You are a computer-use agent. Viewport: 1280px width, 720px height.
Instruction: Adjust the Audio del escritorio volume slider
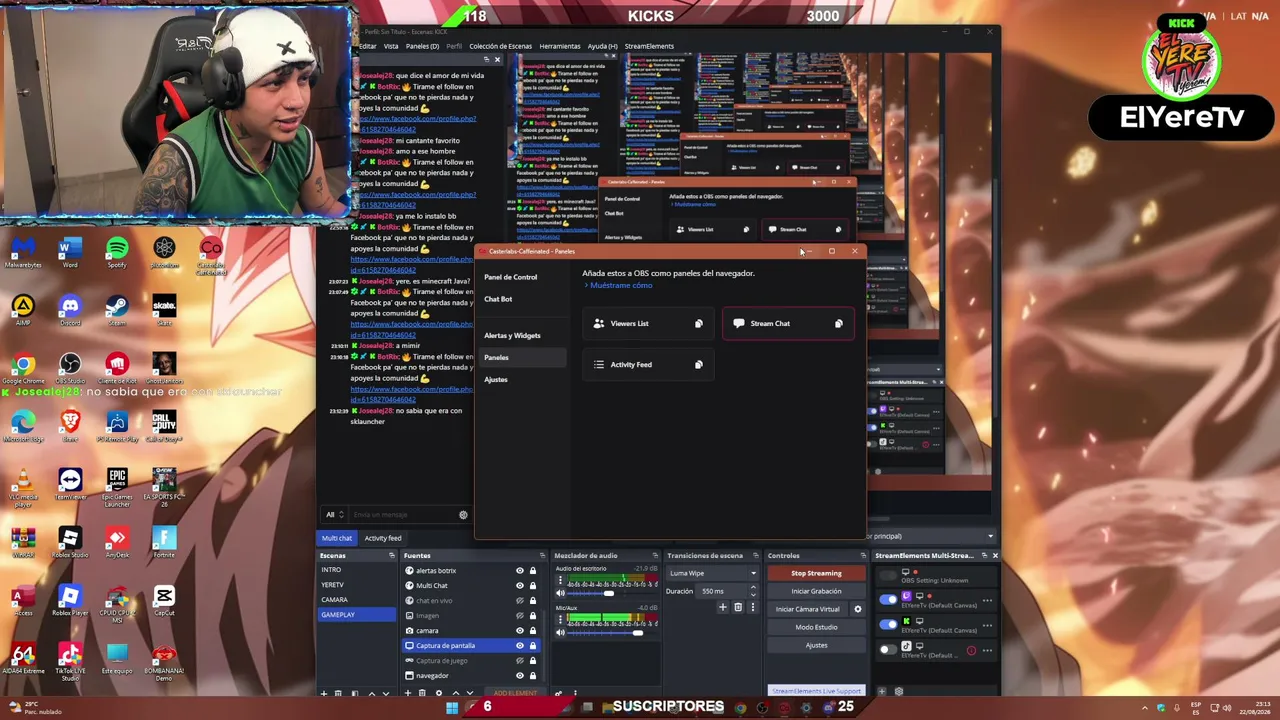608,594
